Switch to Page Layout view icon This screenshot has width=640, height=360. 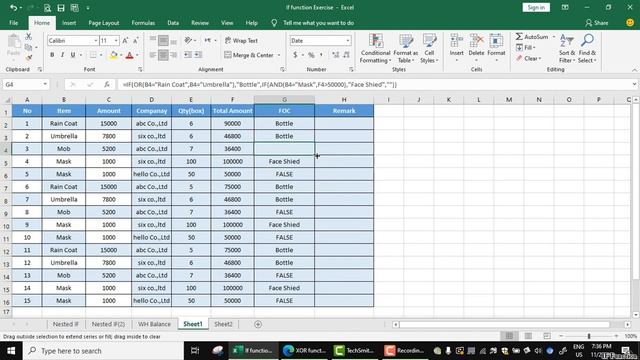[528, 336]
